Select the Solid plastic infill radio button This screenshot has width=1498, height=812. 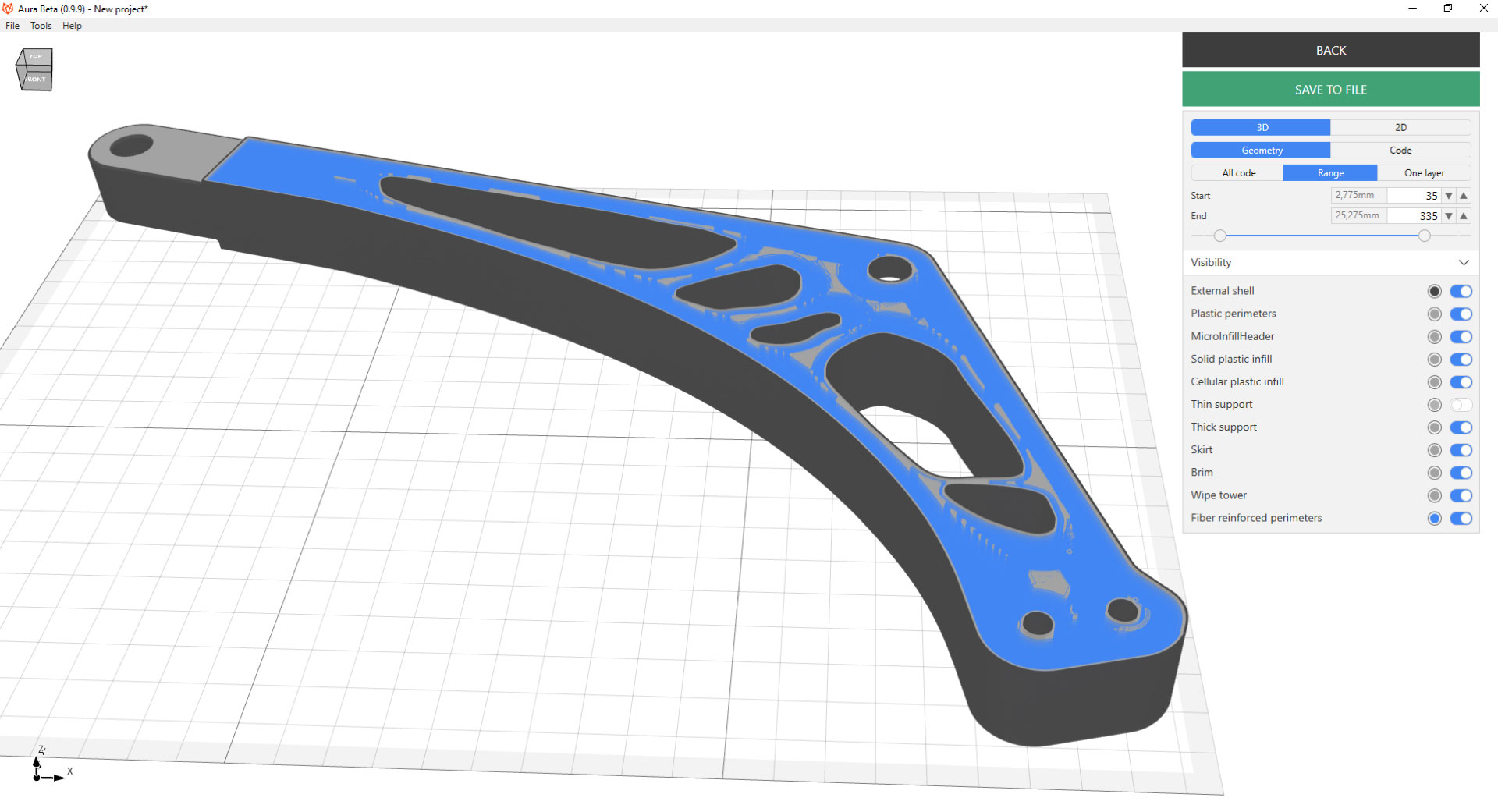click(x=1434, y=360)
